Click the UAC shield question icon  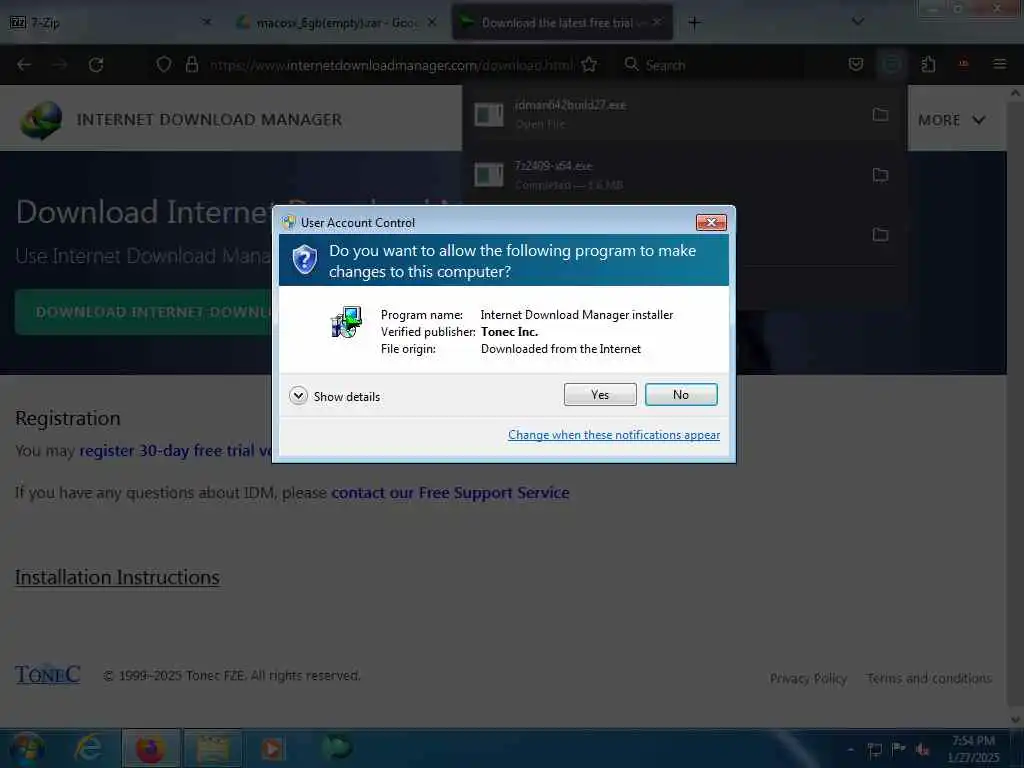[x=304, y=260]
